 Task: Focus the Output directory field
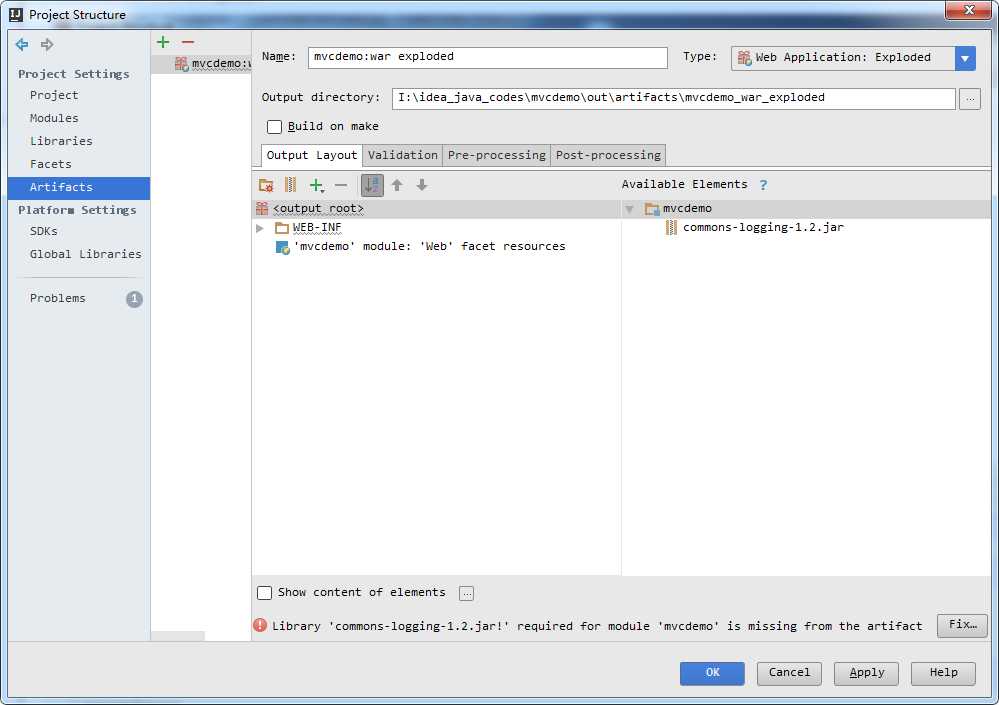coord(673,98)
